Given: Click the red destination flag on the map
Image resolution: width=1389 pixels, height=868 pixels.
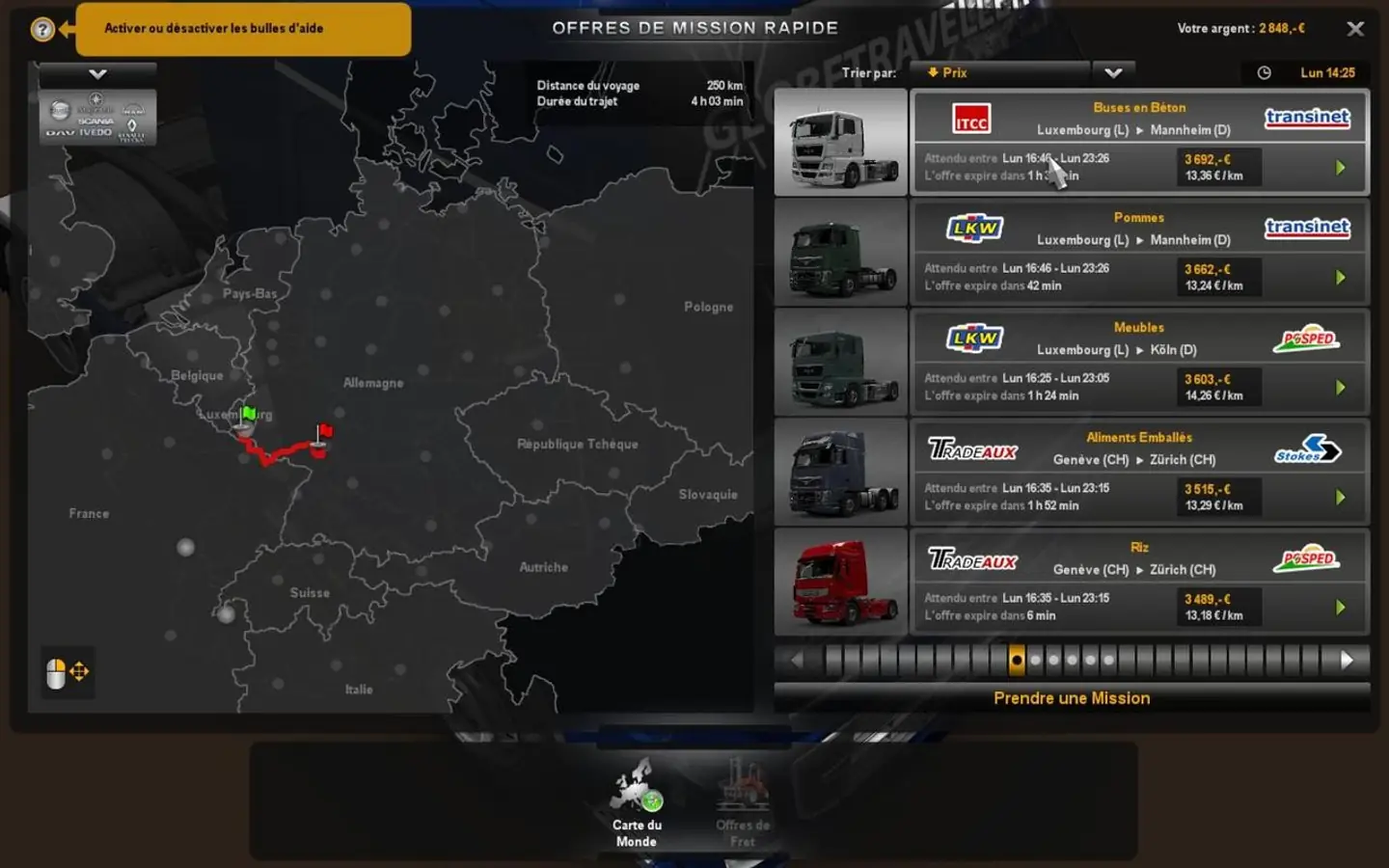Looking at the screenshot, I should pyautogui.click(x=322, y=432).
